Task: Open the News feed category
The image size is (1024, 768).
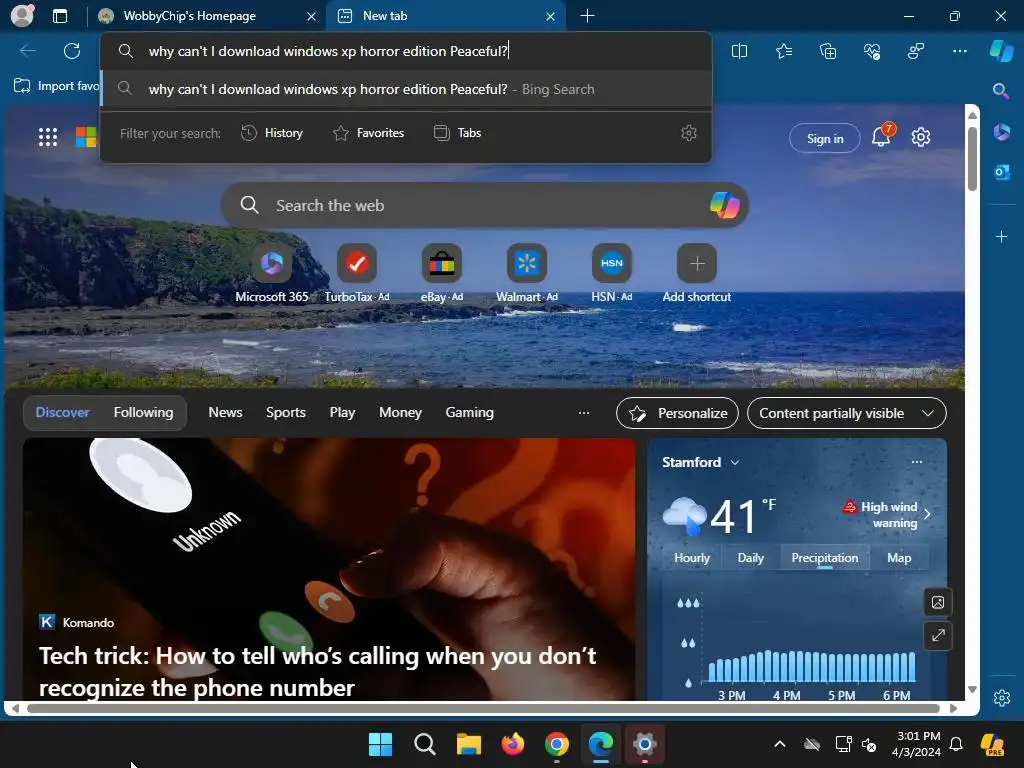Action: pos(225,413)
